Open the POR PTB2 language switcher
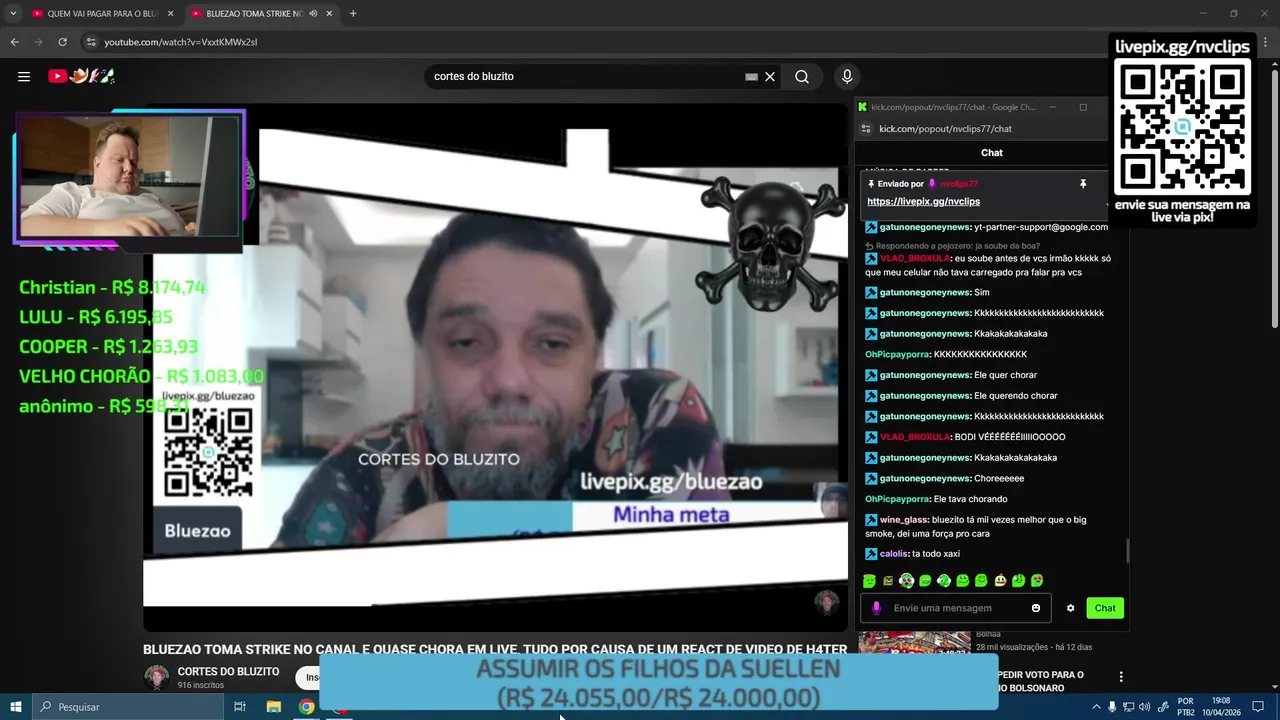The width and height of the screenshot is (1280, 720). pyautogui.click(x=1186, y=707)
